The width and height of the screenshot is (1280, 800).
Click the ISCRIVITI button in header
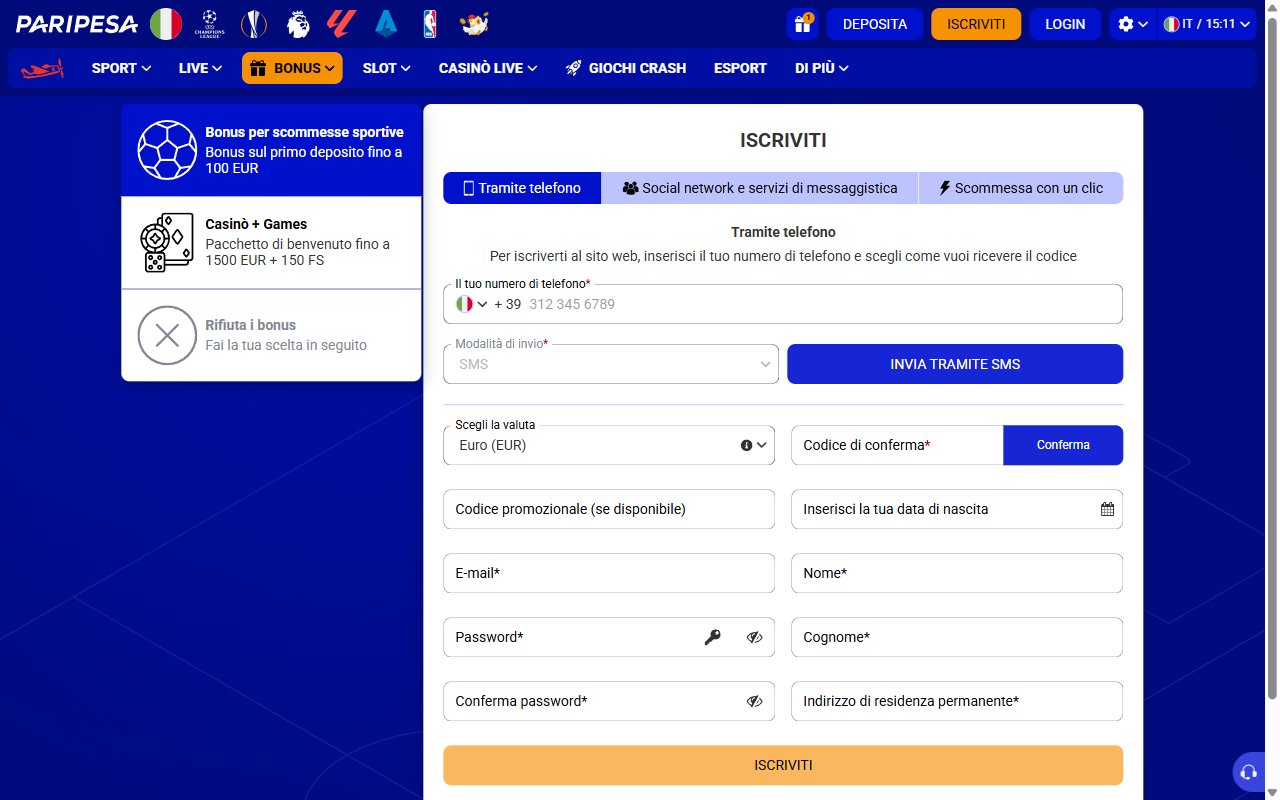(x=976, y=24)
